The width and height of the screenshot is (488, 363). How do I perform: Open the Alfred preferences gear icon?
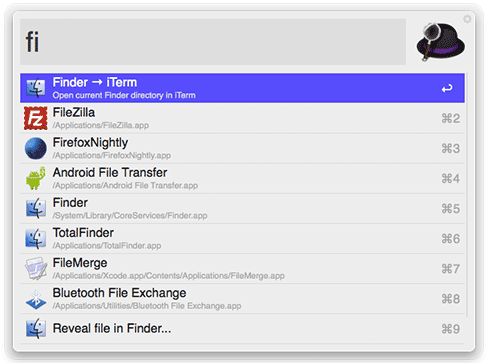(467, 19)
